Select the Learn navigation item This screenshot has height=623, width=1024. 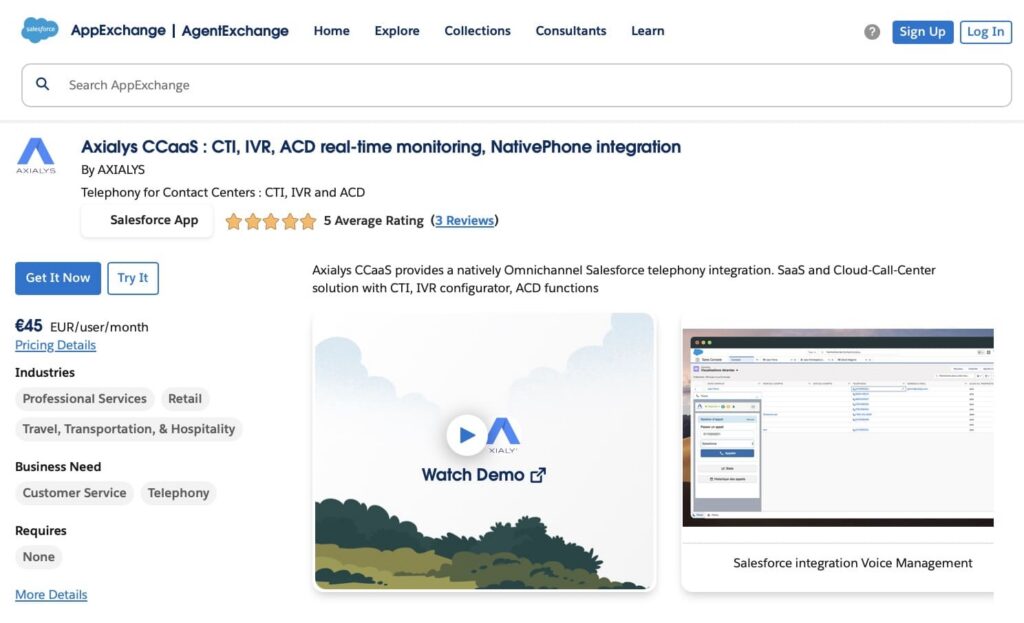tap(647, 31)
